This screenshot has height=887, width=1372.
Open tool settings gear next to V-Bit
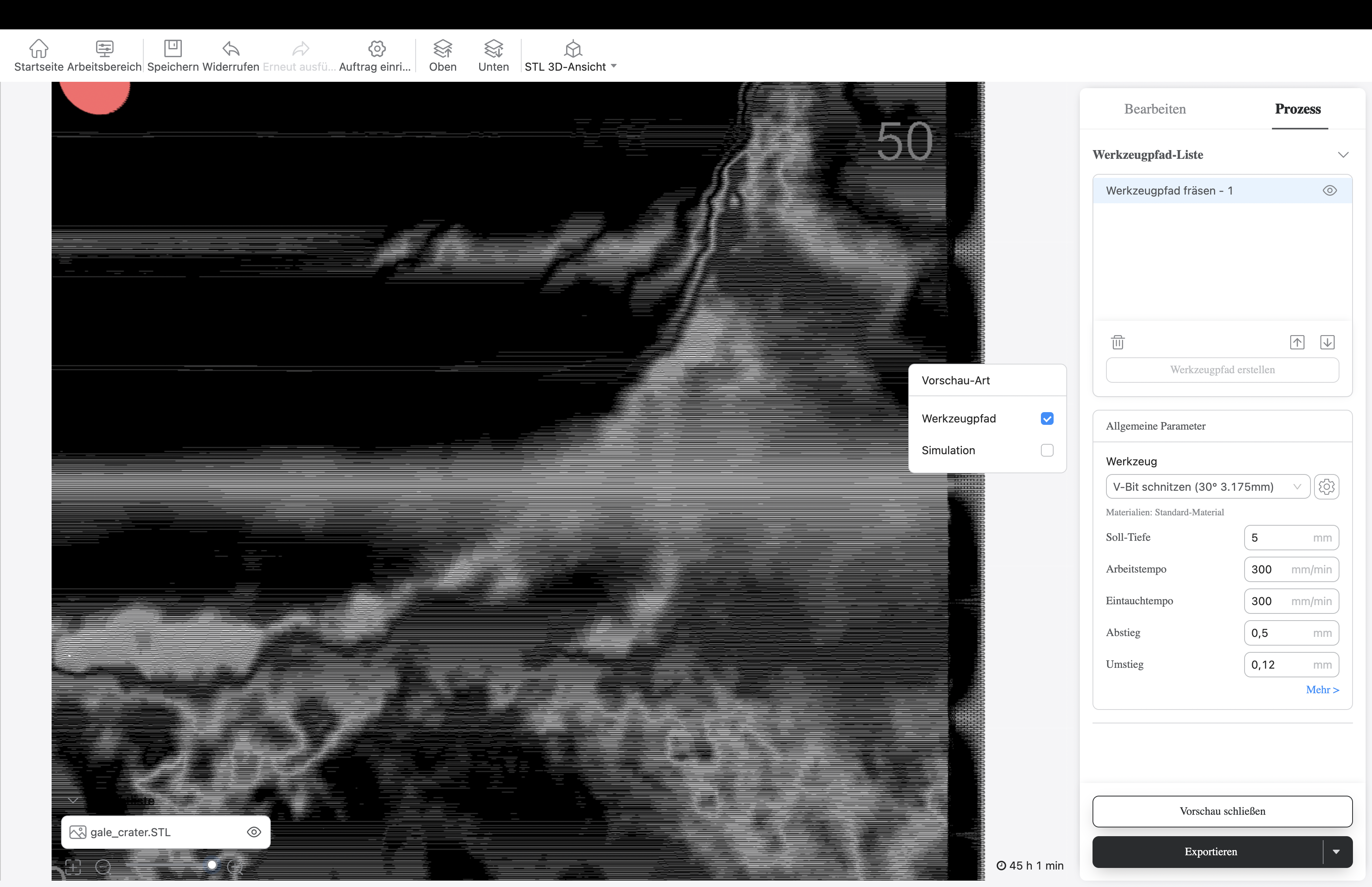[1326, 487]
